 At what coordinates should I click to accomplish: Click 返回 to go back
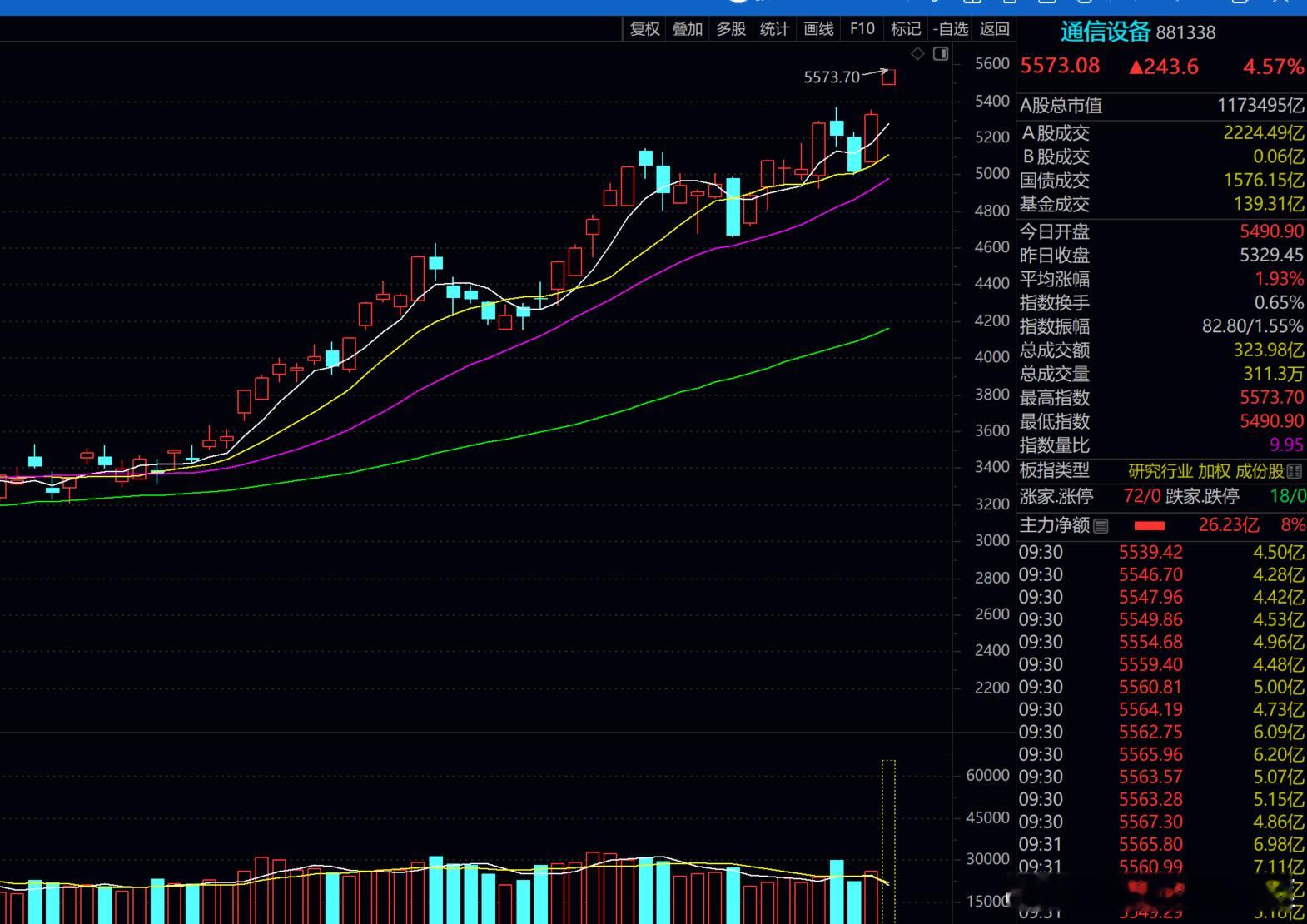pos(994,29)
